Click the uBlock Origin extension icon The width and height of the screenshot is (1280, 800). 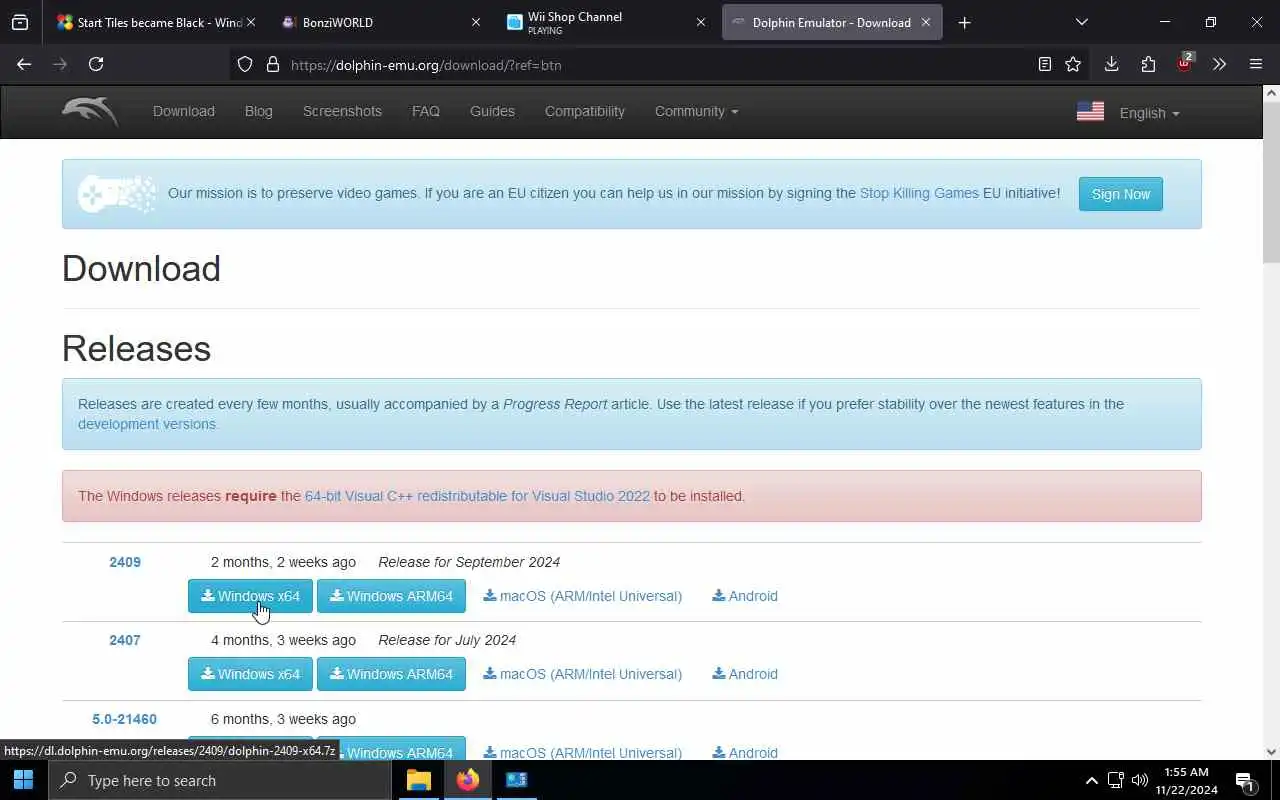click(x=1185, y=64)
